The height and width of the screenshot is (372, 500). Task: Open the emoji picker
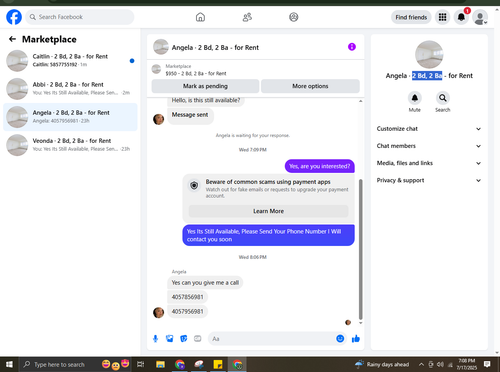tap(340, 339)
